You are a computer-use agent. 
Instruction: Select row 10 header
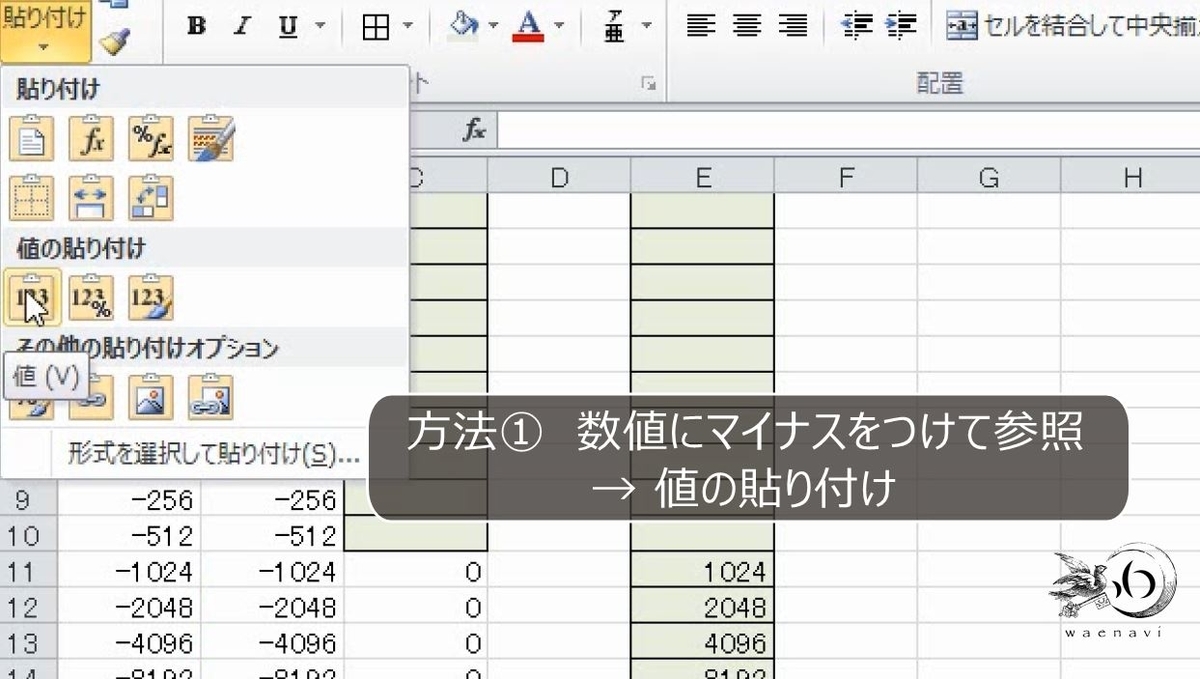[x=28, y=536]
